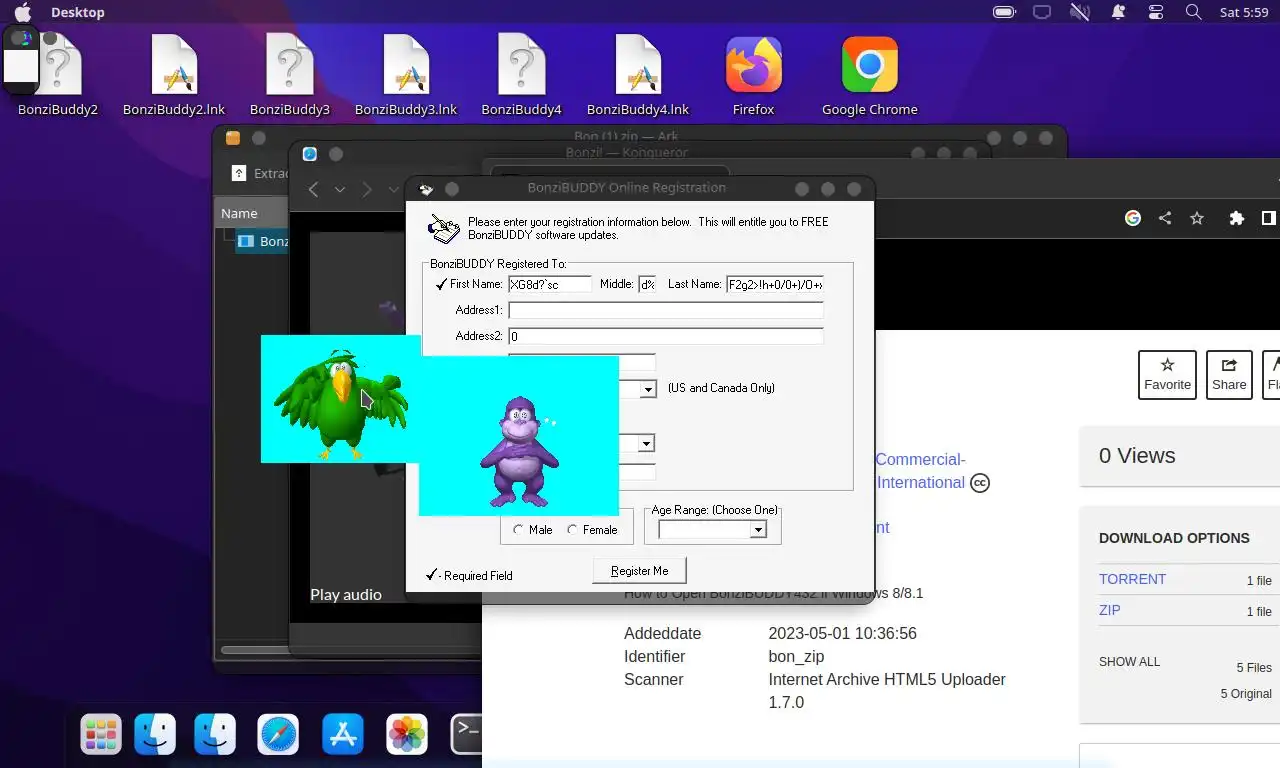Click the 5 Original text
Image resolution: width=1280 pixels, height=768 pixels.
pos(1246,693)
